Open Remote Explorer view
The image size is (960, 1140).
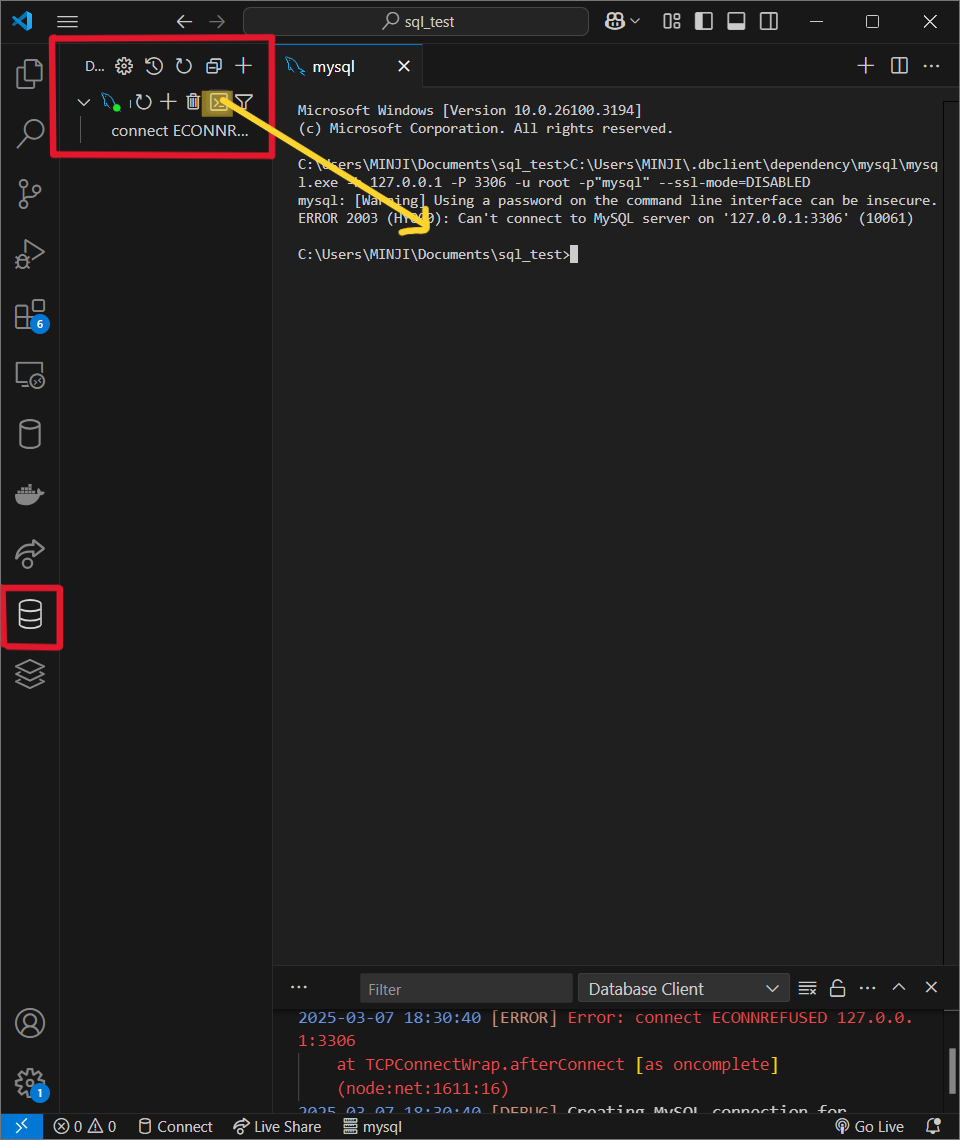(29, 375)
